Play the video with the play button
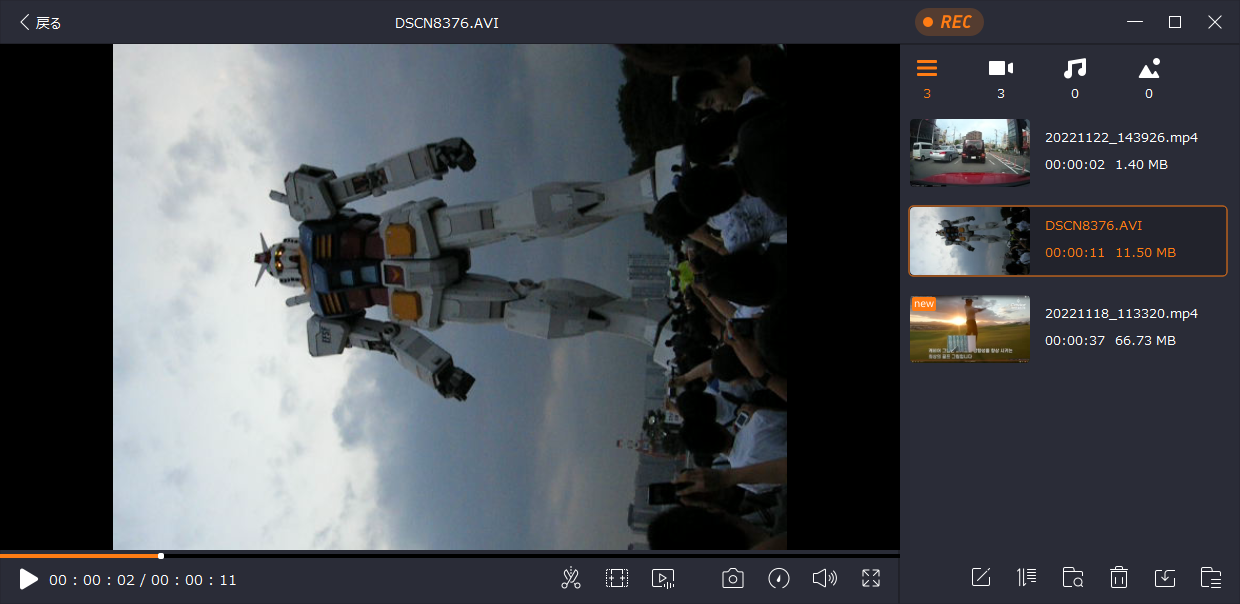Viewport: 1240px width, 604px height. coord(28,579)
